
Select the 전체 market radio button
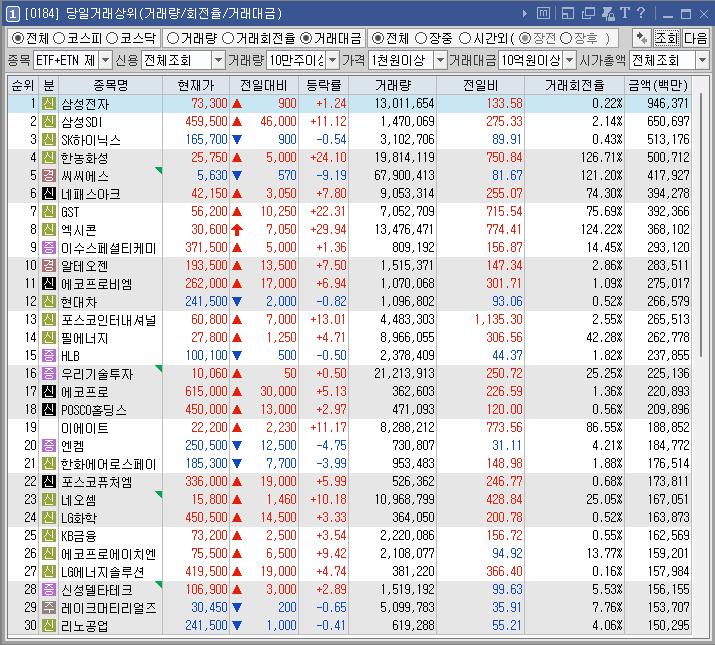coord(18,38)
